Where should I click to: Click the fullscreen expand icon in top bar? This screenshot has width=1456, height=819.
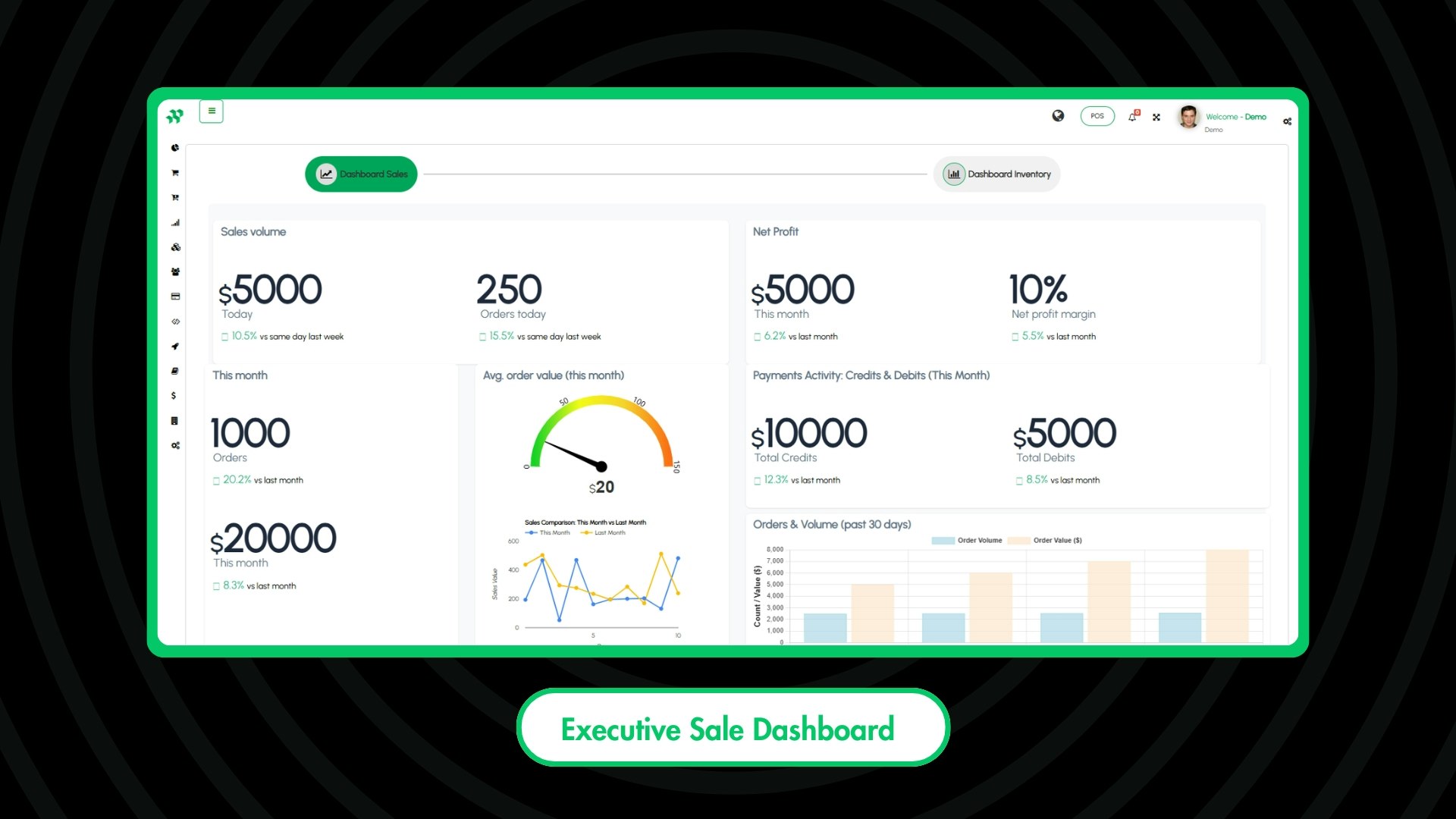pos(1156,117)
